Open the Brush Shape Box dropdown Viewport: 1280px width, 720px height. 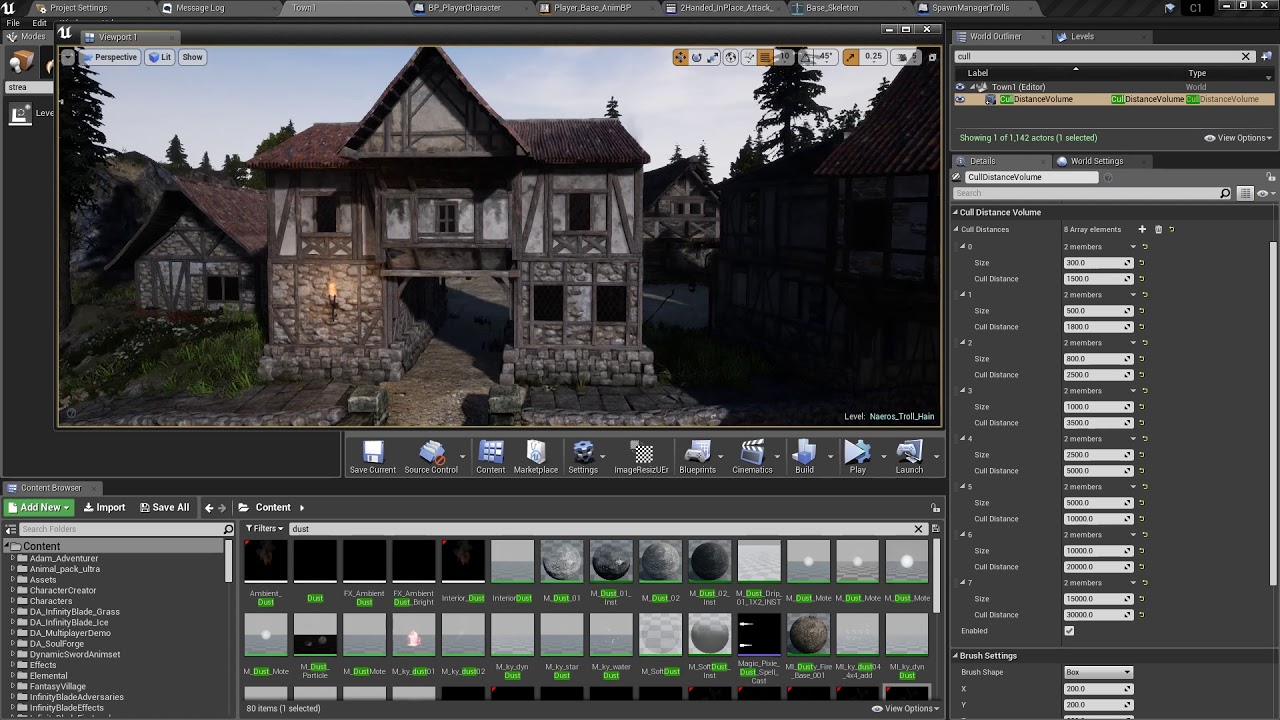[1098, 672]
